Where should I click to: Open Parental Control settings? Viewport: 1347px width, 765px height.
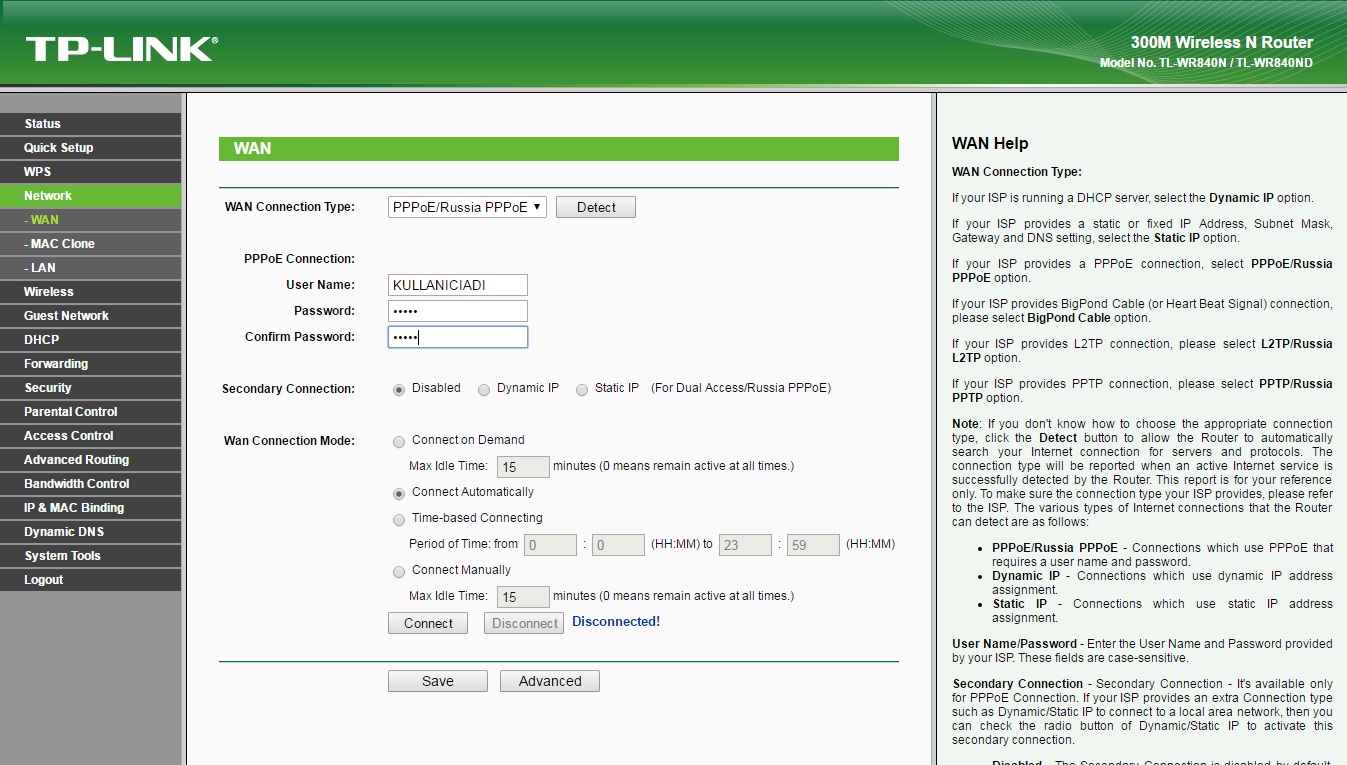pyautogui.click(x=90, y=412)
